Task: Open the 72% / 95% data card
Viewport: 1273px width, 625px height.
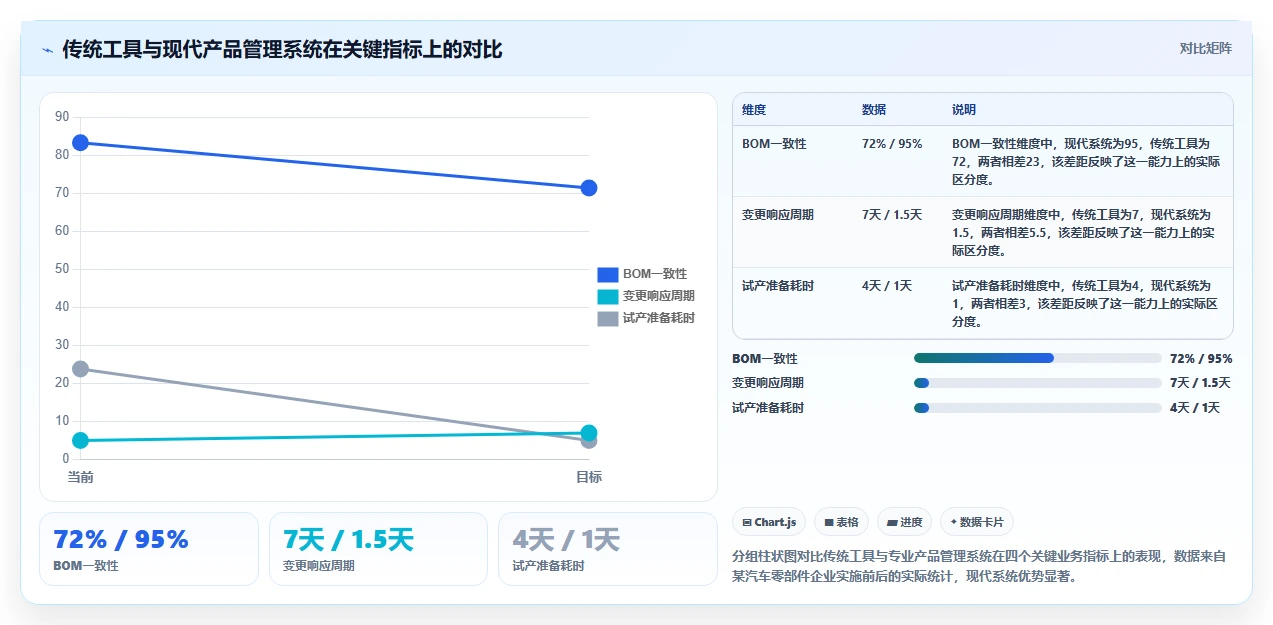Action: (149, 549)
